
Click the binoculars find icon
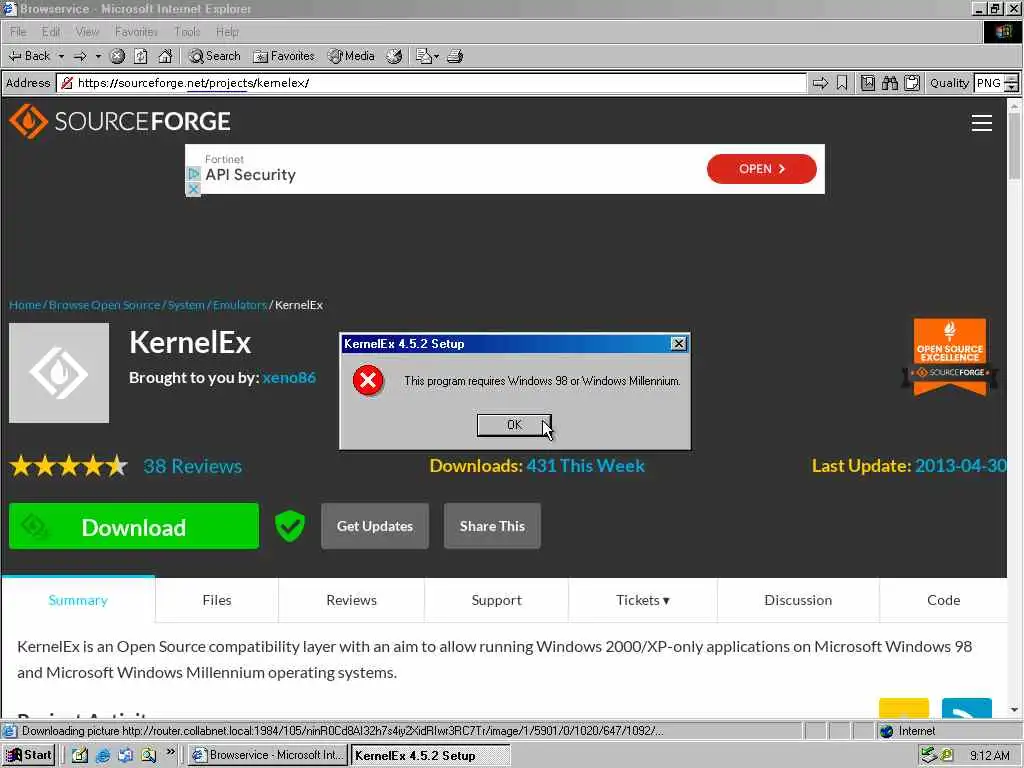point(889,83)
